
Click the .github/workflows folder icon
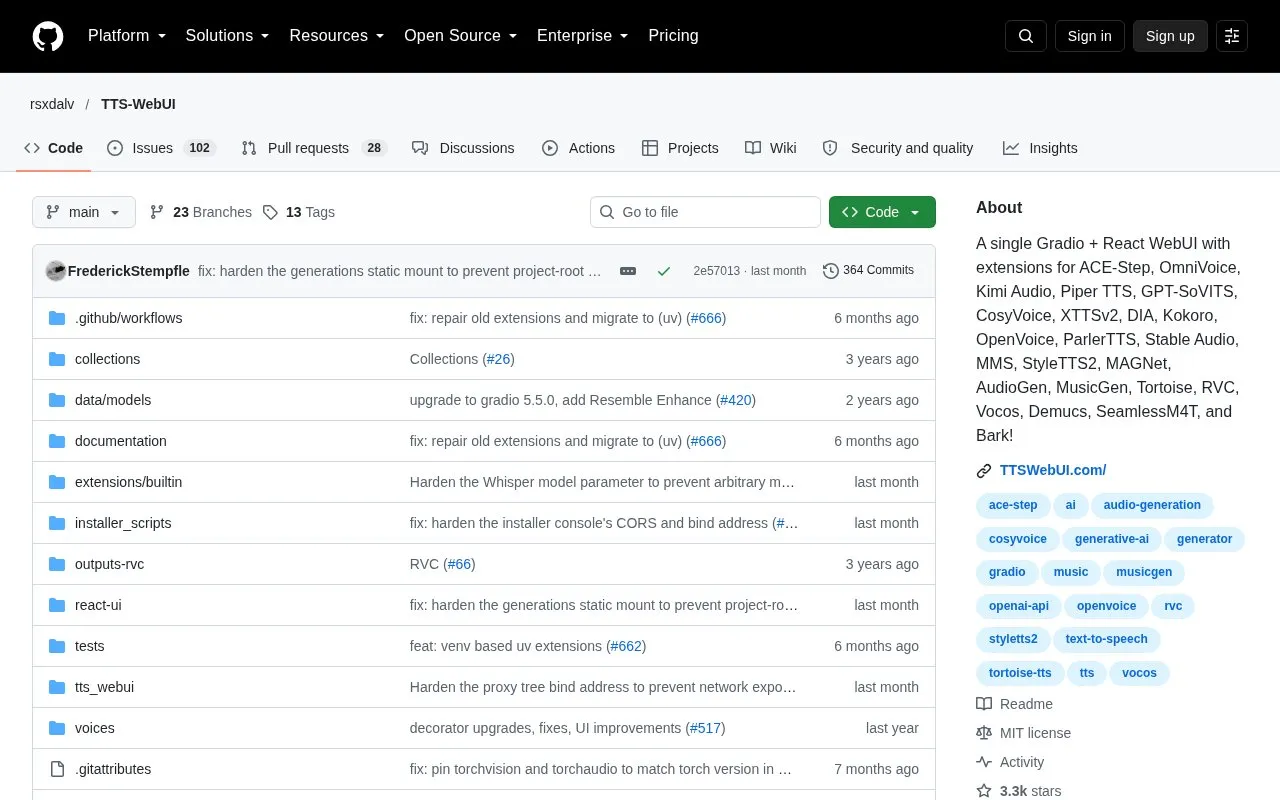coord(57,318)
